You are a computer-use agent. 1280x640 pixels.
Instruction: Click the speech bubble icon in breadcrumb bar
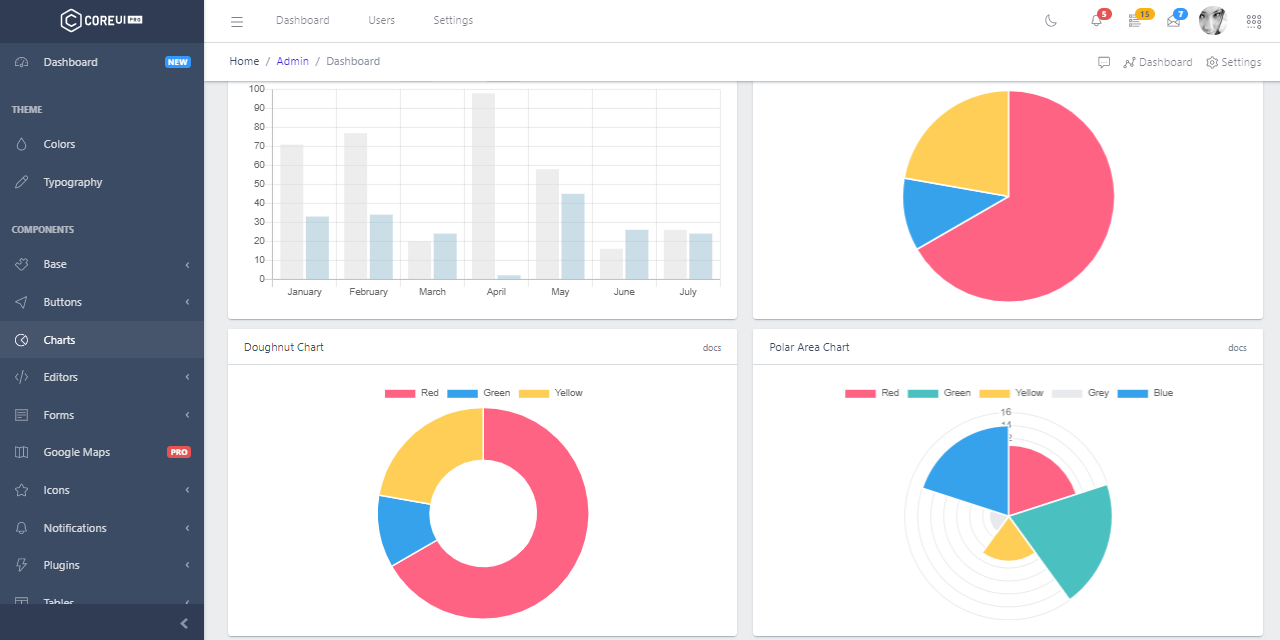coord(1104,62)
